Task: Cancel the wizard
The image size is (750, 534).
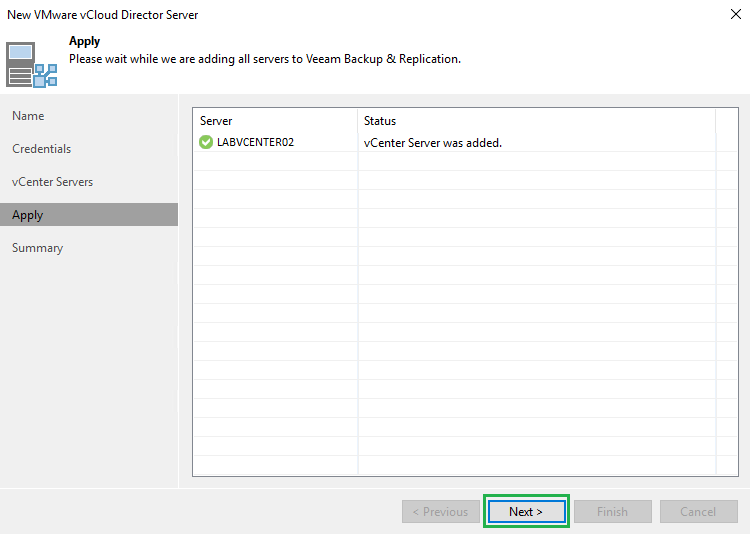Action: pyautogui.click(x=698, y=512)
